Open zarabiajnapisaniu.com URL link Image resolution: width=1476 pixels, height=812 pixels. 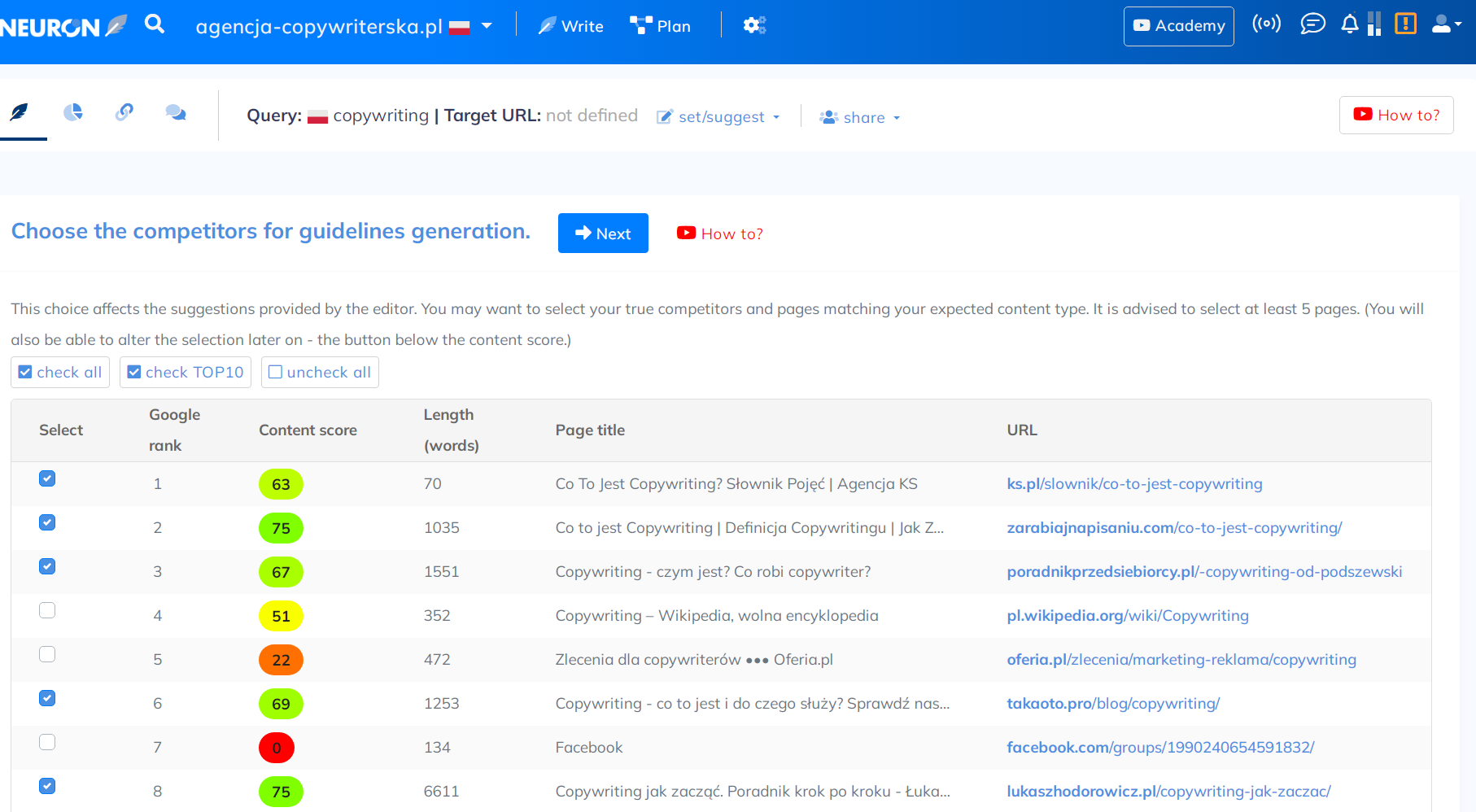(1174, 528)
